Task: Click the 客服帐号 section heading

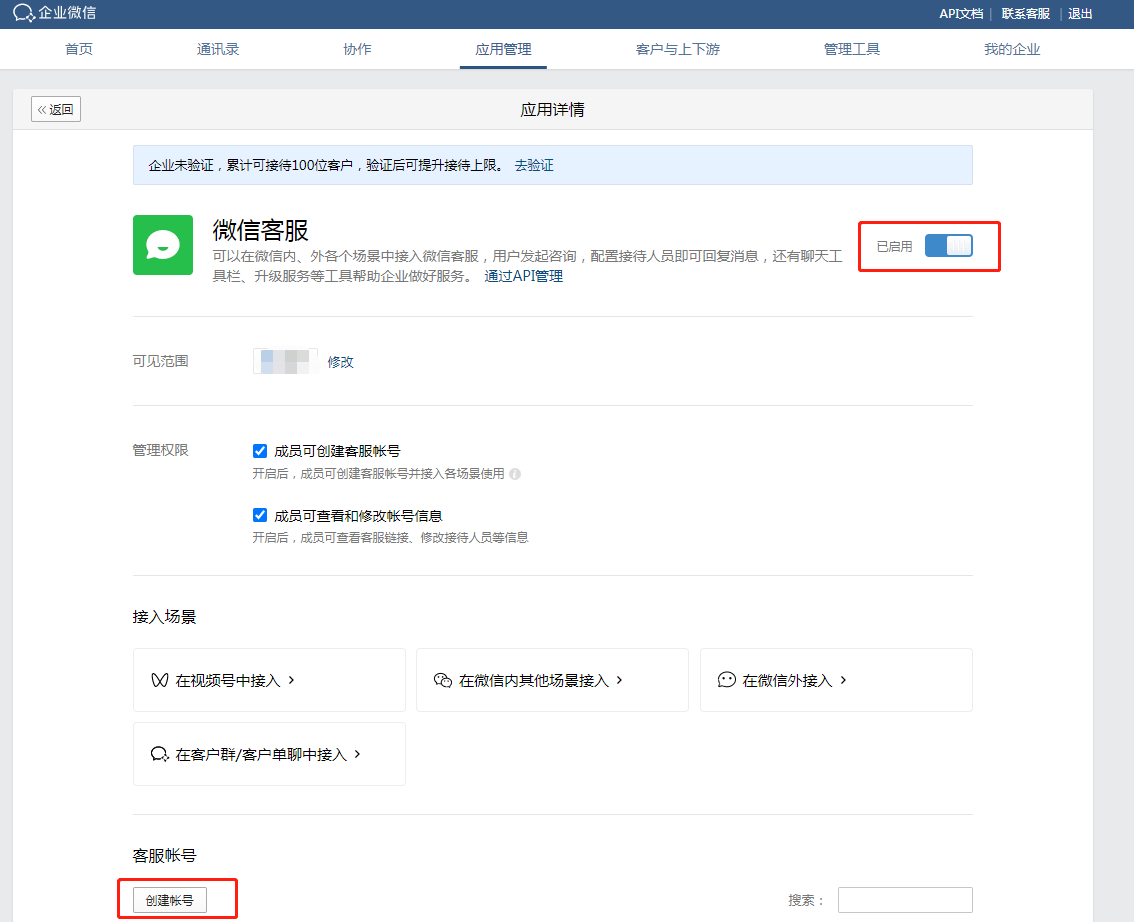Action: pos(164,855)
